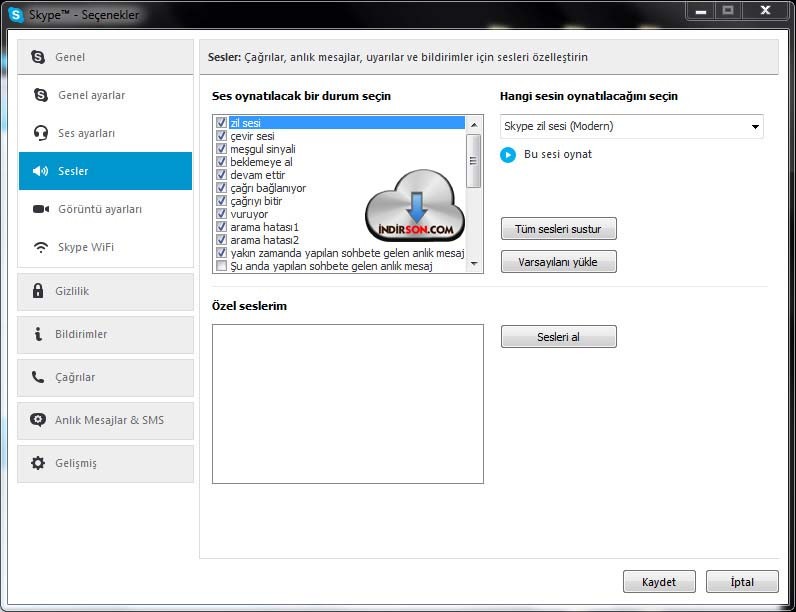This screenshot has height=612, width=796.
Task: Click scroll-up arrow of sound events list
Action: (474, 125)
